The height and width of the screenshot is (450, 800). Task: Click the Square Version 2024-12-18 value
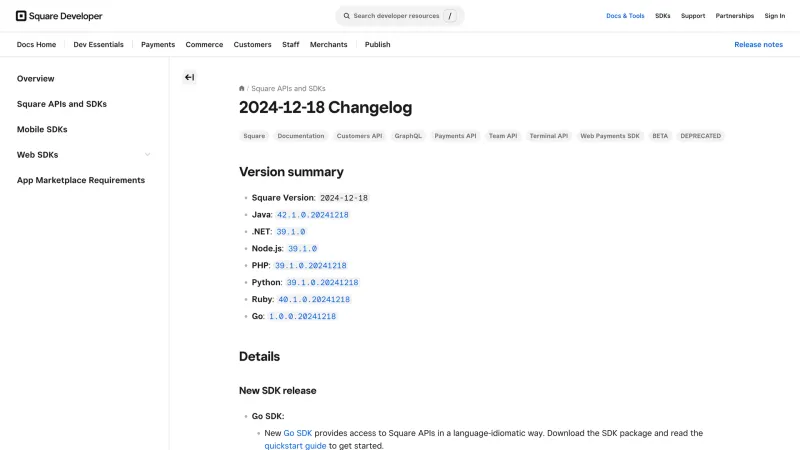tap(344, 198)
